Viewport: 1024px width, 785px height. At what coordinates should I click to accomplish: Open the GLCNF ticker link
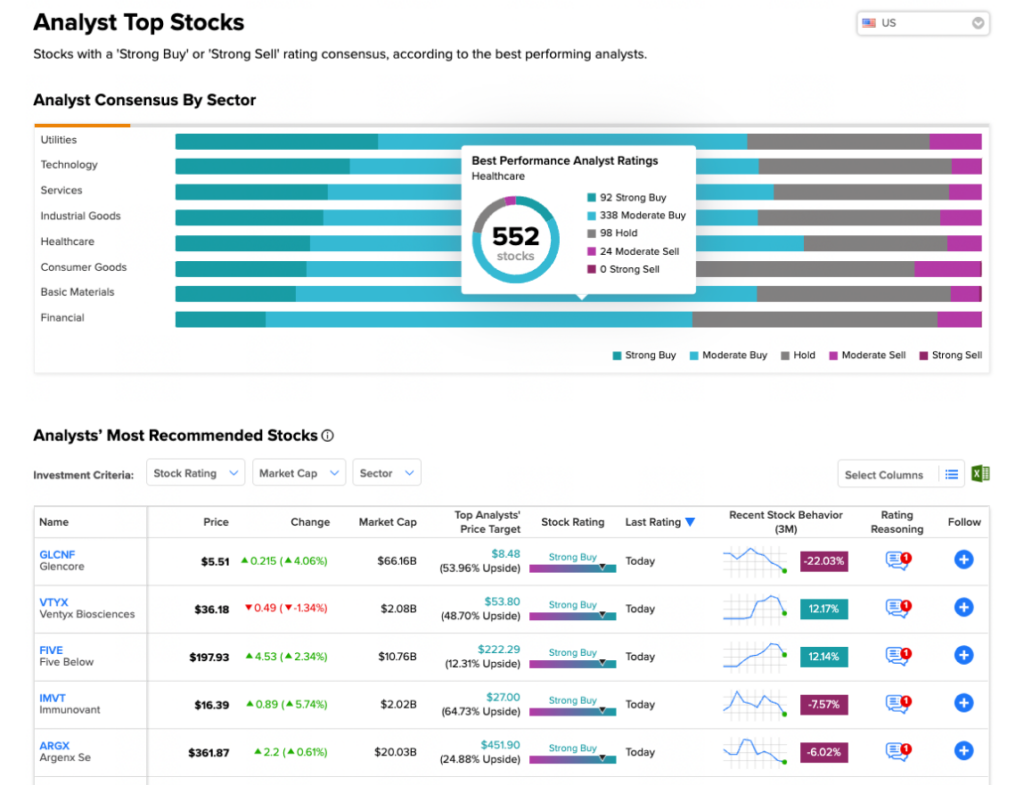tap(57, 554)
